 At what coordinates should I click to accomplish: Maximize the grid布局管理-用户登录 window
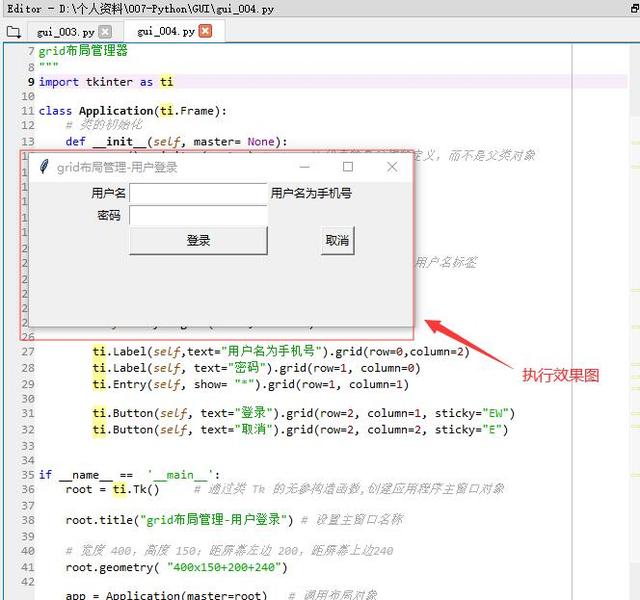tap(348, 167)
